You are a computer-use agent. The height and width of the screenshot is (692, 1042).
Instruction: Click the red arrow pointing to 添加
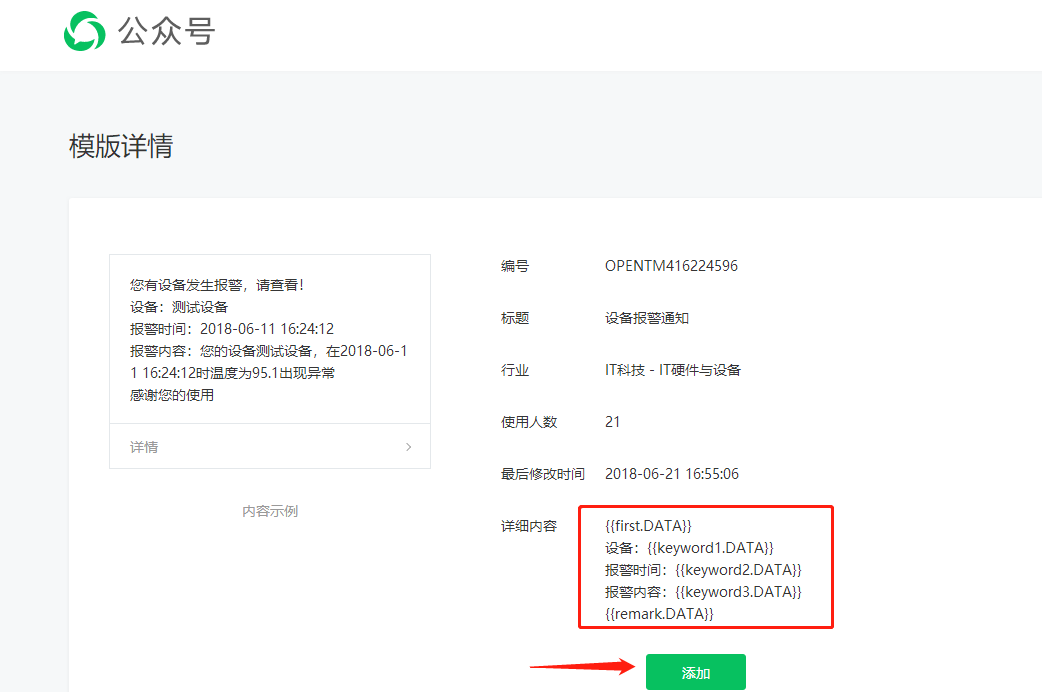(583, 667)
